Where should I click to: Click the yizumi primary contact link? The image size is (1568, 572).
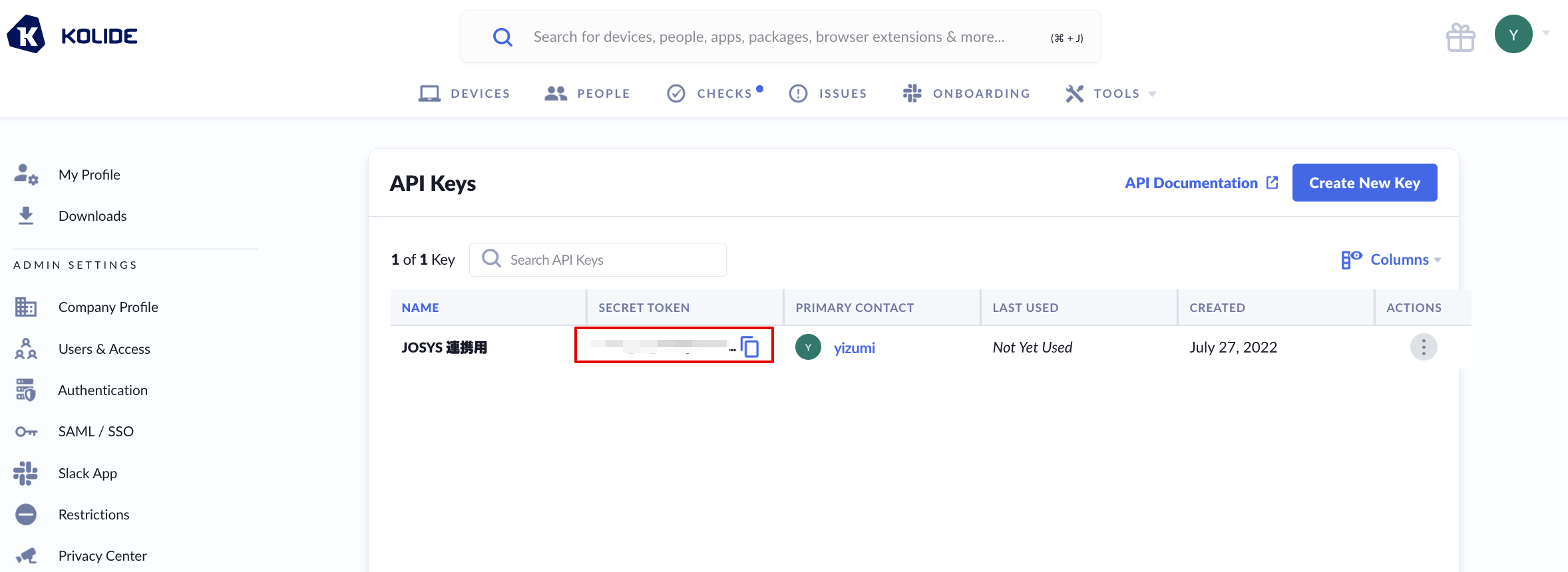pyautogui.click(x=854, y=348)
